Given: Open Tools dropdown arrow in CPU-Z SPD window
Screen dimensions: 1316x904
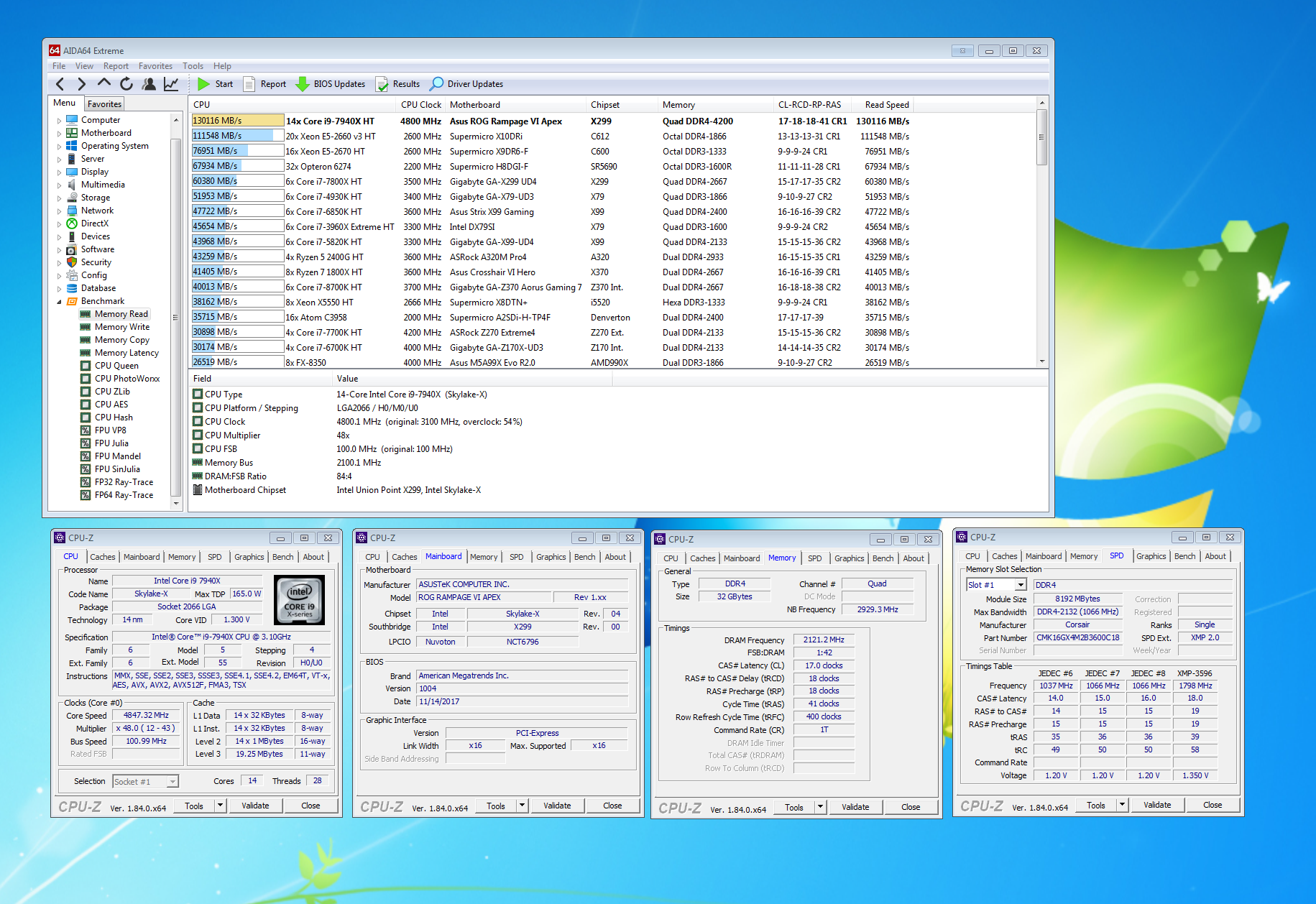Looking at the screenshot, I should click(1123, 805).
